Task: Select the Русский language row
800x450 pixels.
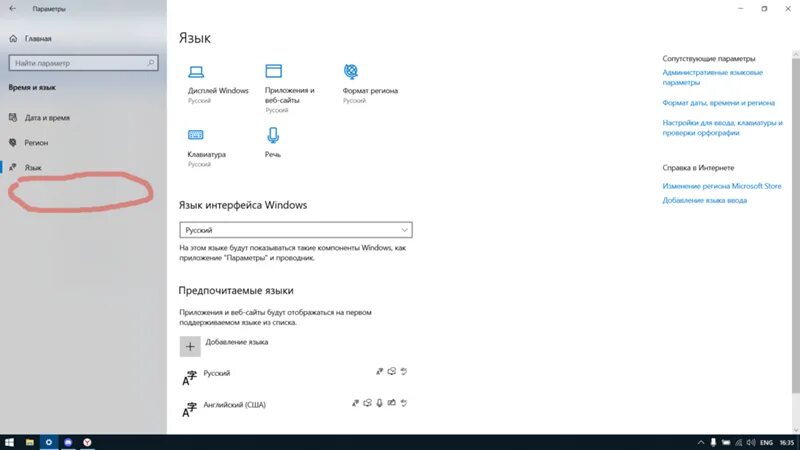Action: 295,377
